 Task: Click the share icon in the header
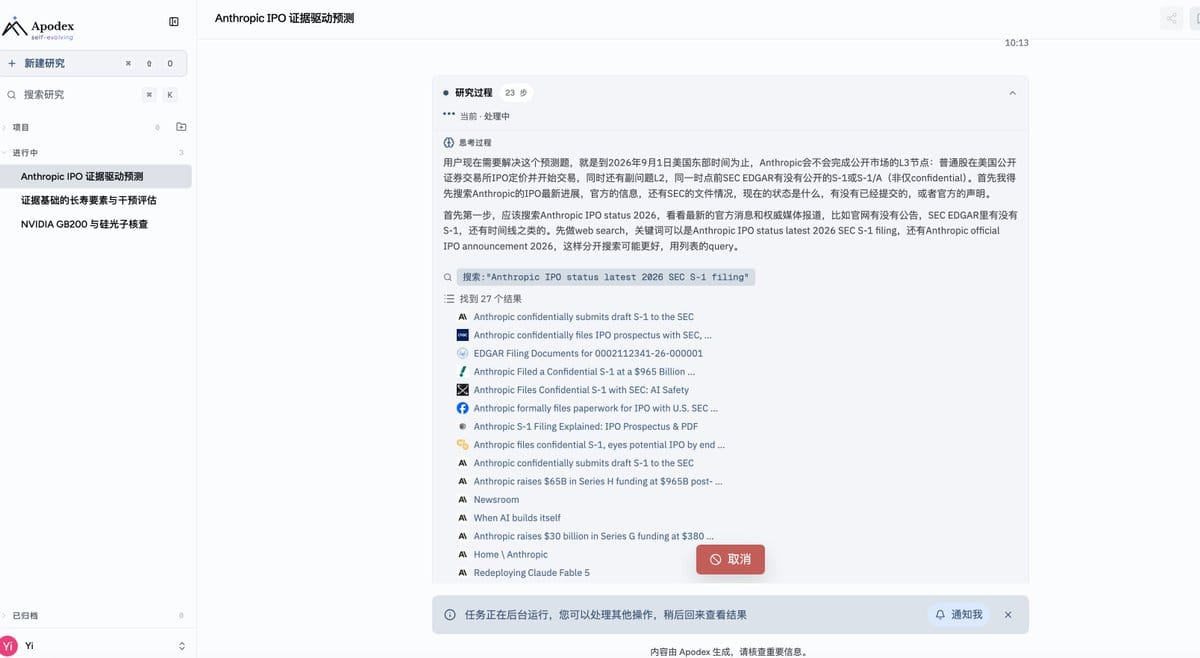coord(1171,18)
